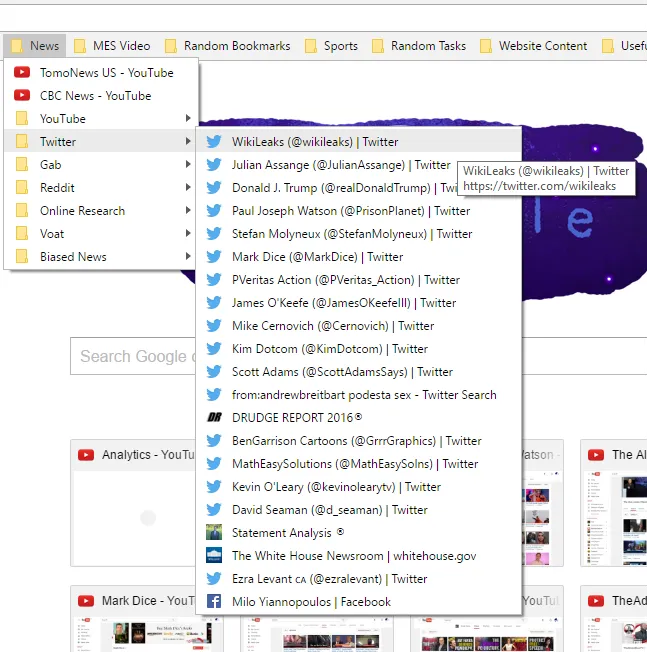The width and height of the screenshot is (648, 652).
Task: Open MathEasySolutions Twitter bookmark
Action: click(x=359, y=464)
